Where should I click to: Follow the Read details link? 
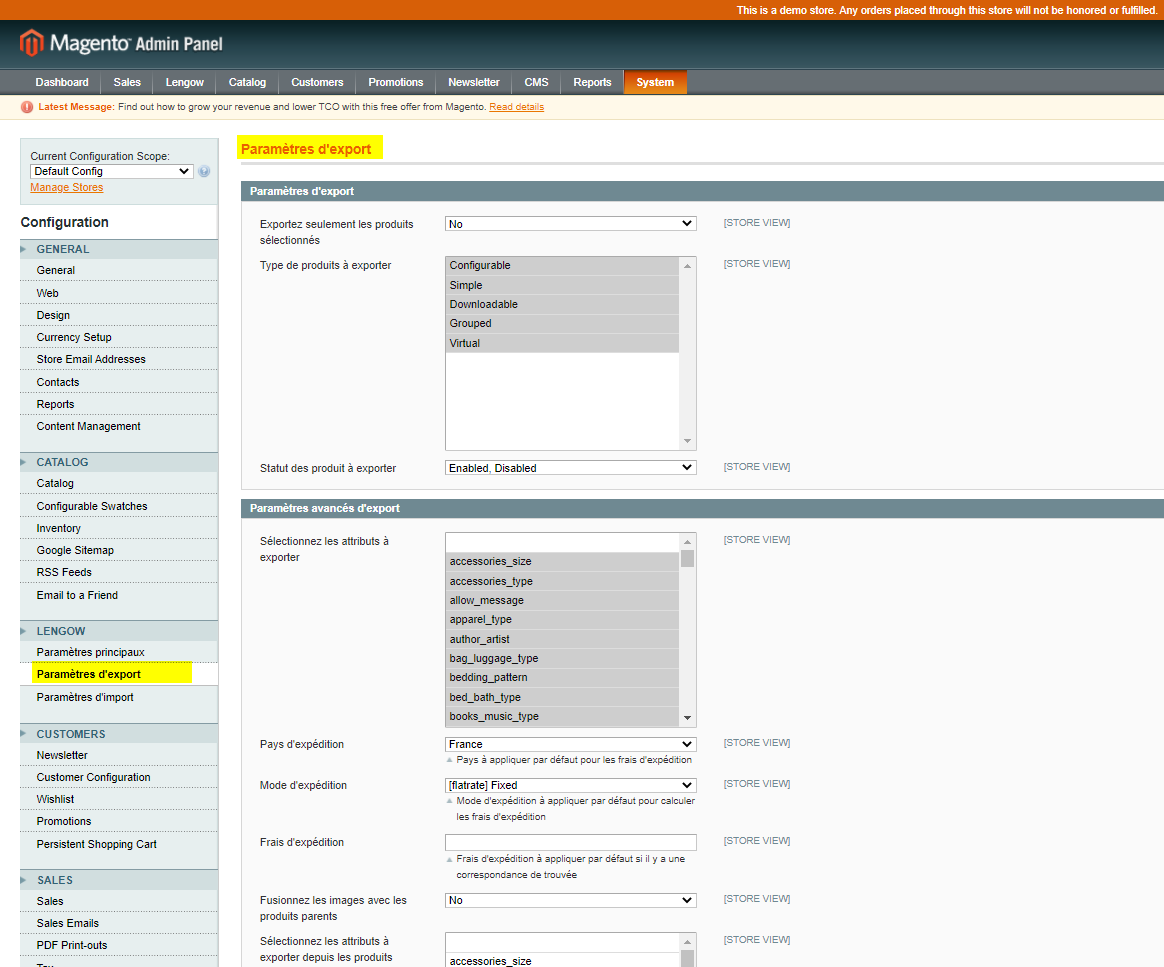click(517, 107)
